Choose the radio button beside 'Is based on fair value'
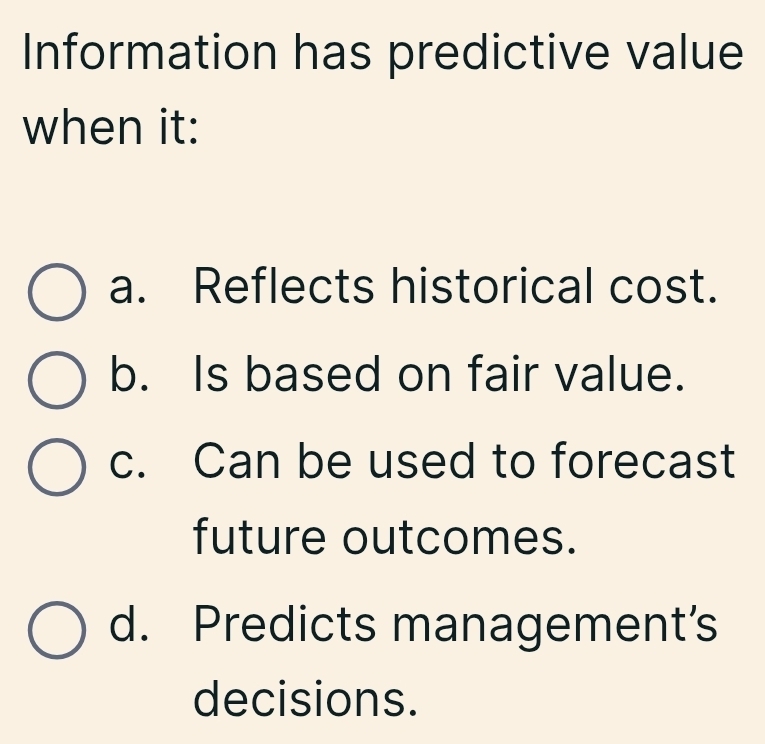This screenshot has width=765, height=744. point(54,380)
